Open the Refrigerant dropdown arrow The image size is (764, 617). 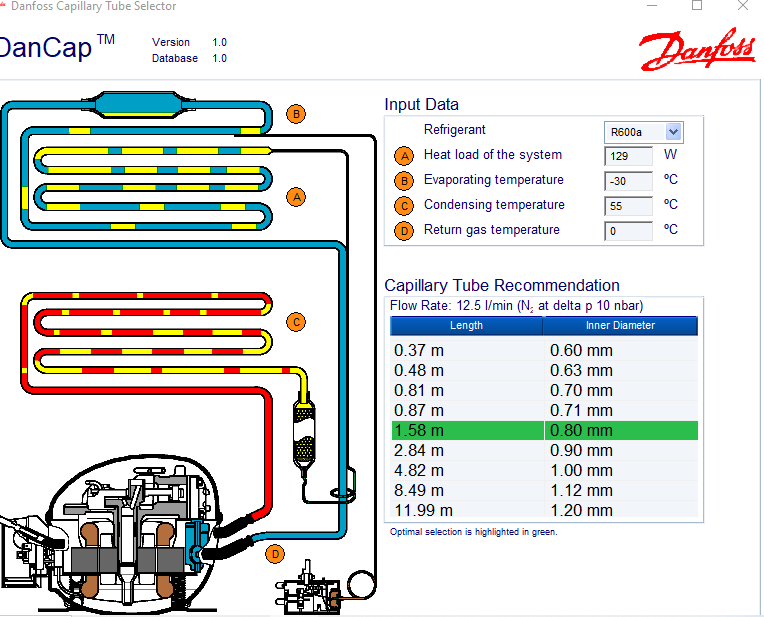(x=673, y=131)
